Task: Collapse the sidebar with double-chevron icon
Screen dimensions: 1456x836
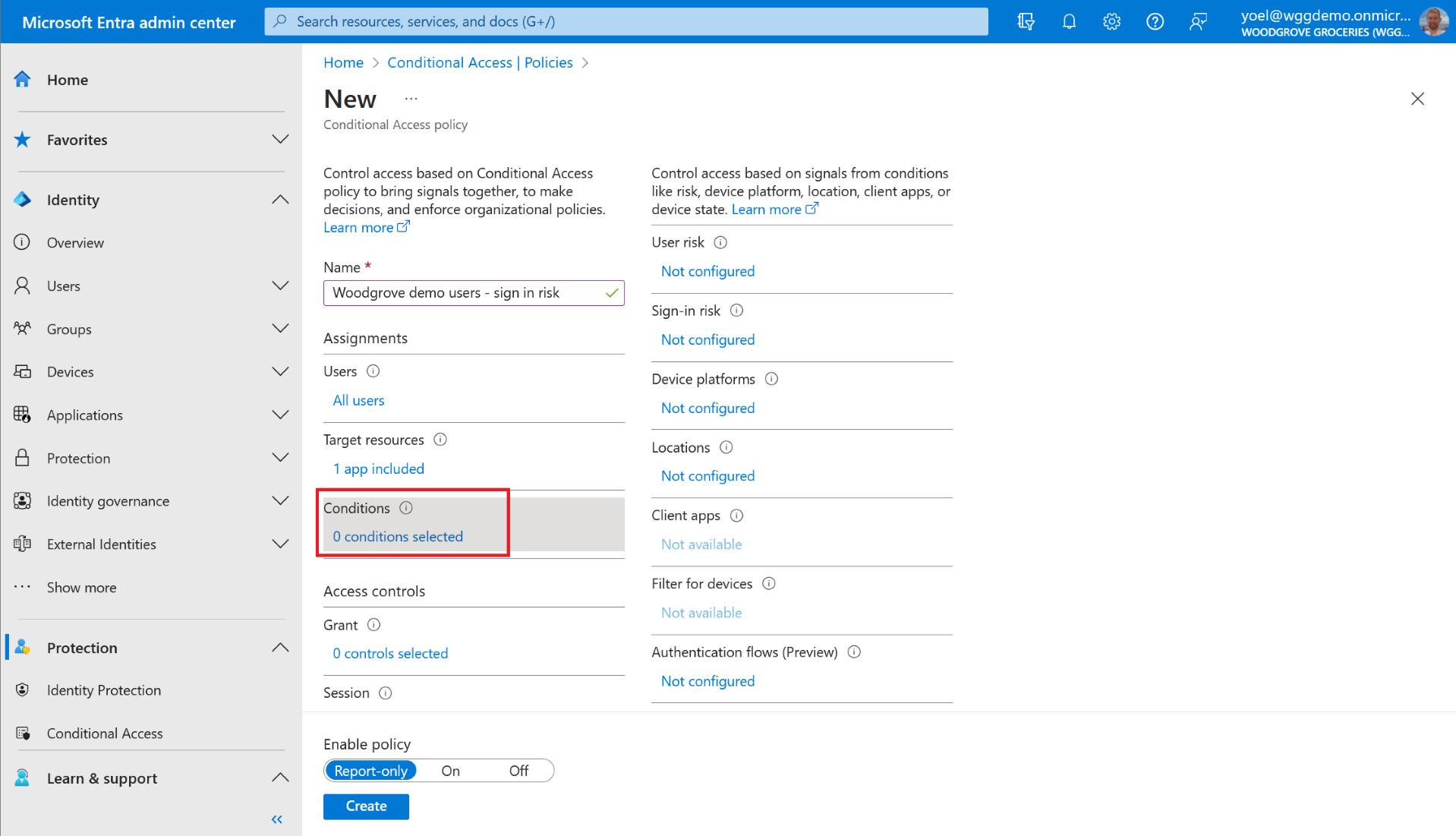Action: tap(277, 819)
